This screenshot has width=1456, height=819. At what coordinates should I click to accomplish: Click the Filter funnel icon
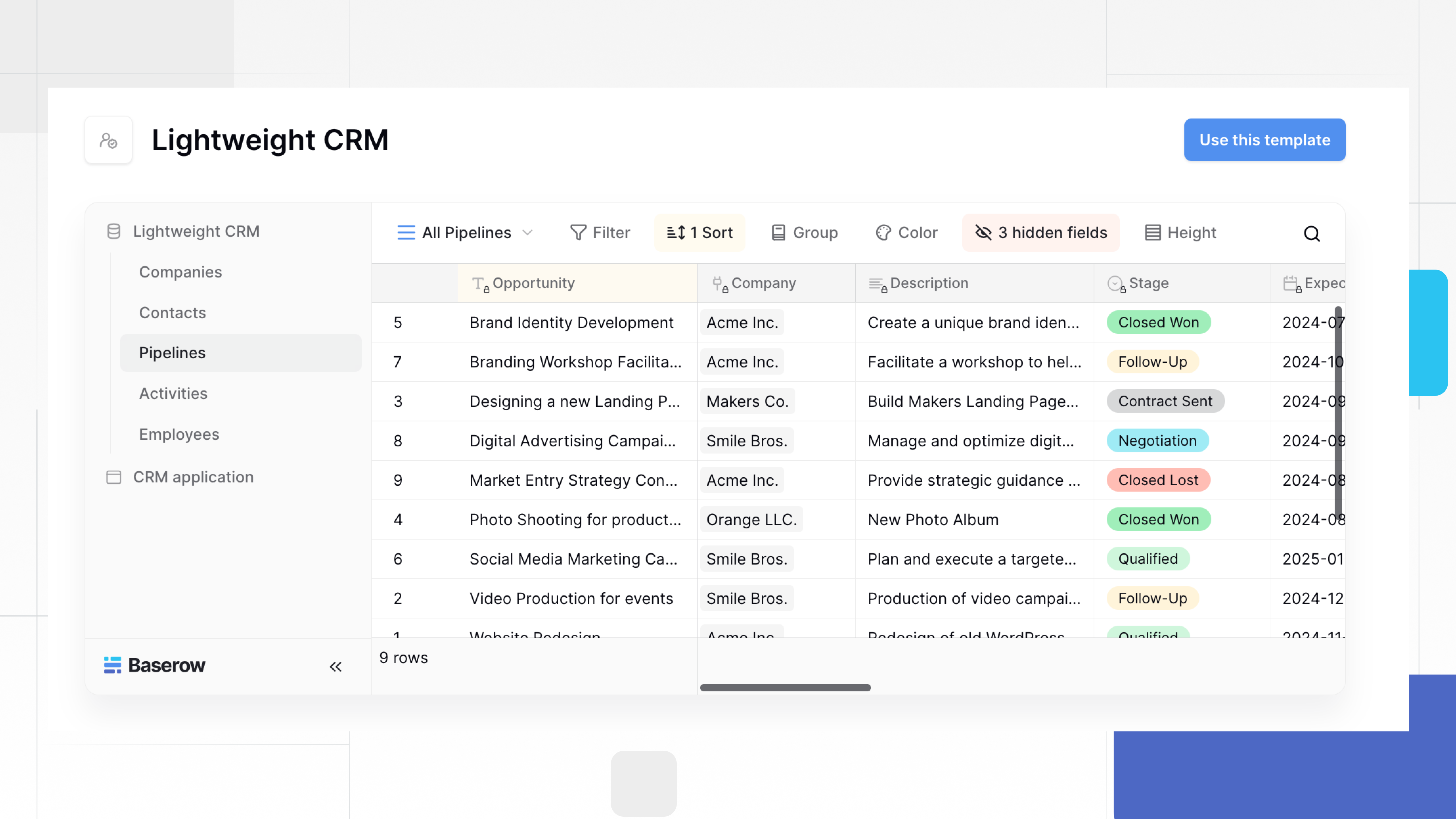578,232
